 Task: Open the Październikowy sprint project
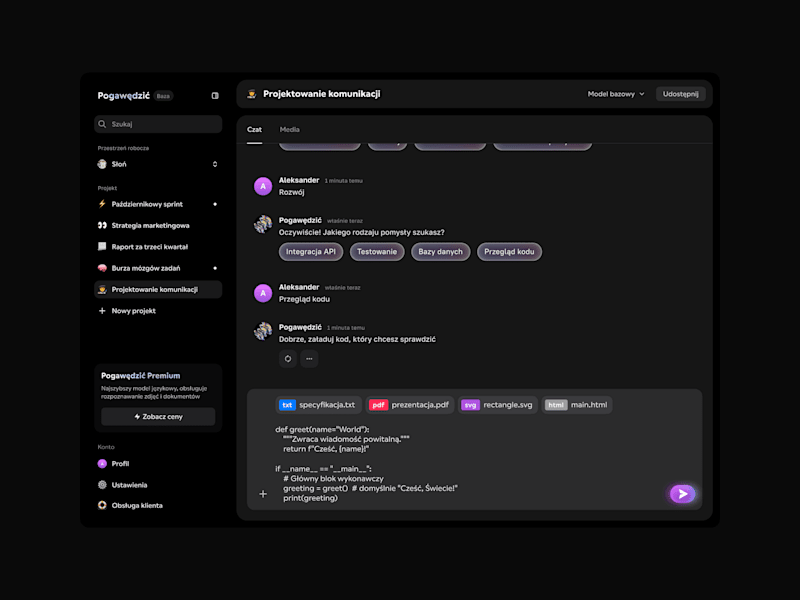(x=158, y=204)
